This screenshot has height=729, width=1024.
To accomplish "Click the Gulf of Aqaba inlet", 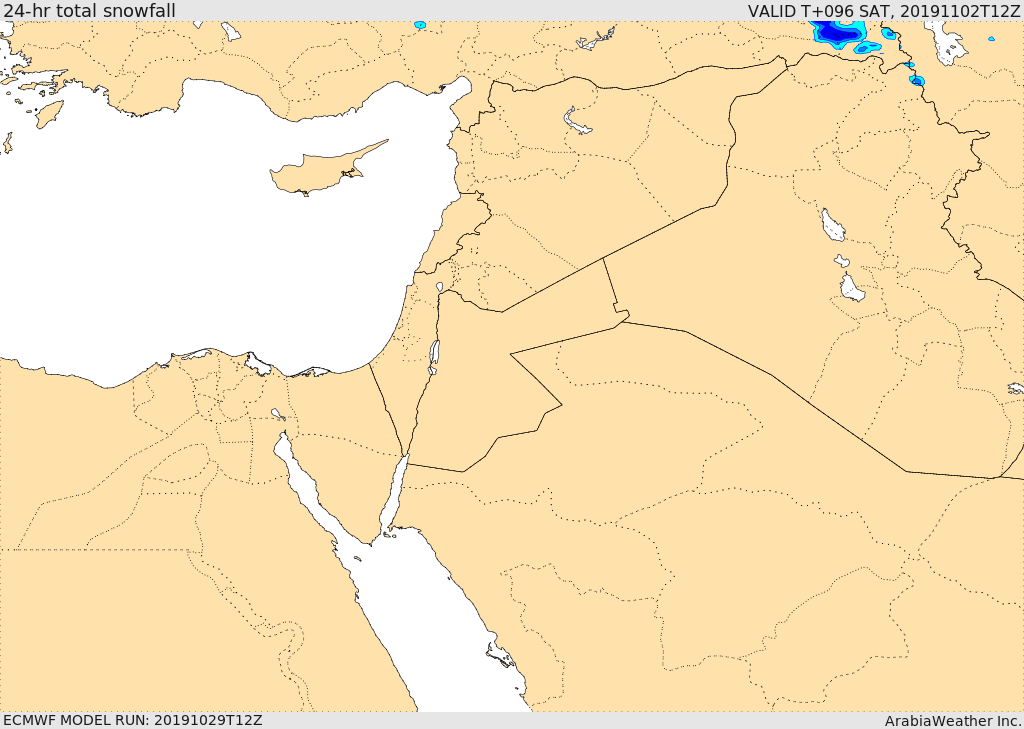I will (x=393, y=495).
